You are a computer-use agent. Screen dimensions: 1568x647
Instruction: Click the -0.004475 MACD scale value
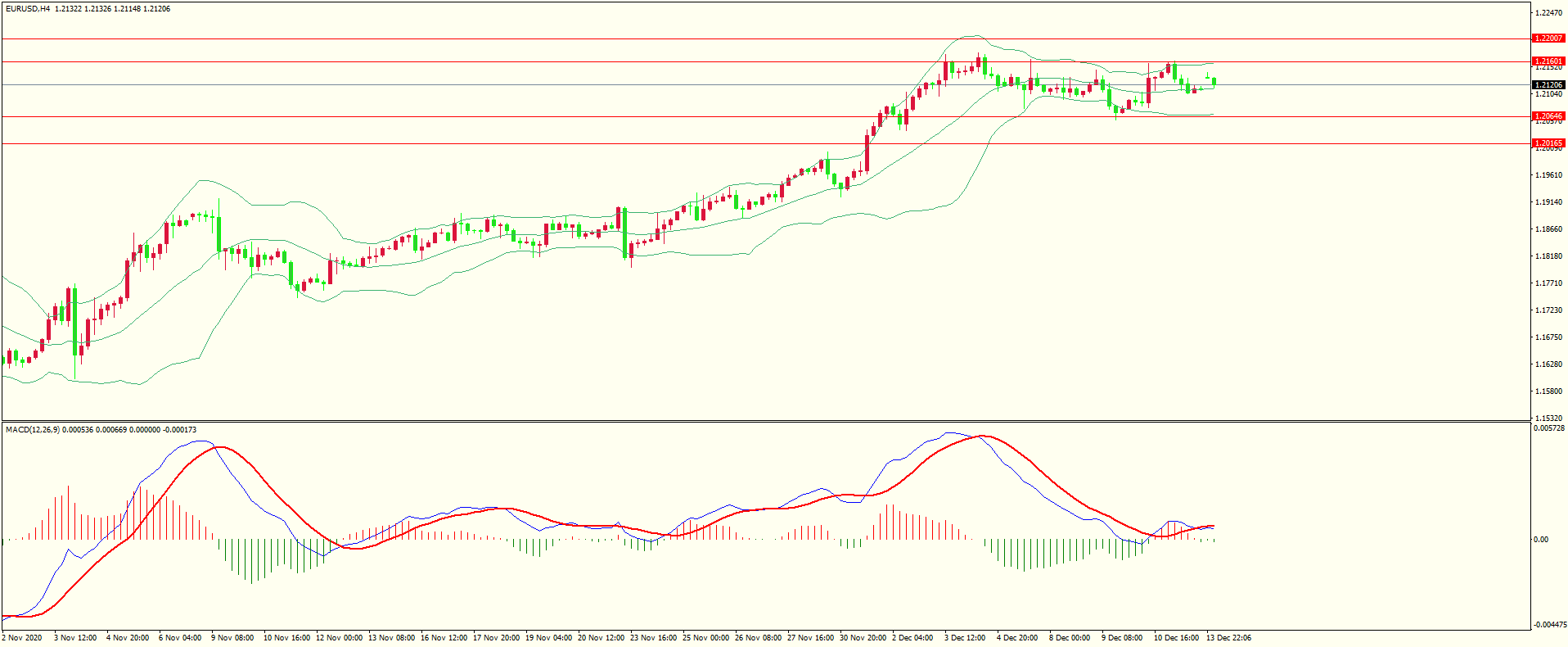pyautogui.click(x=1549, y=625)
